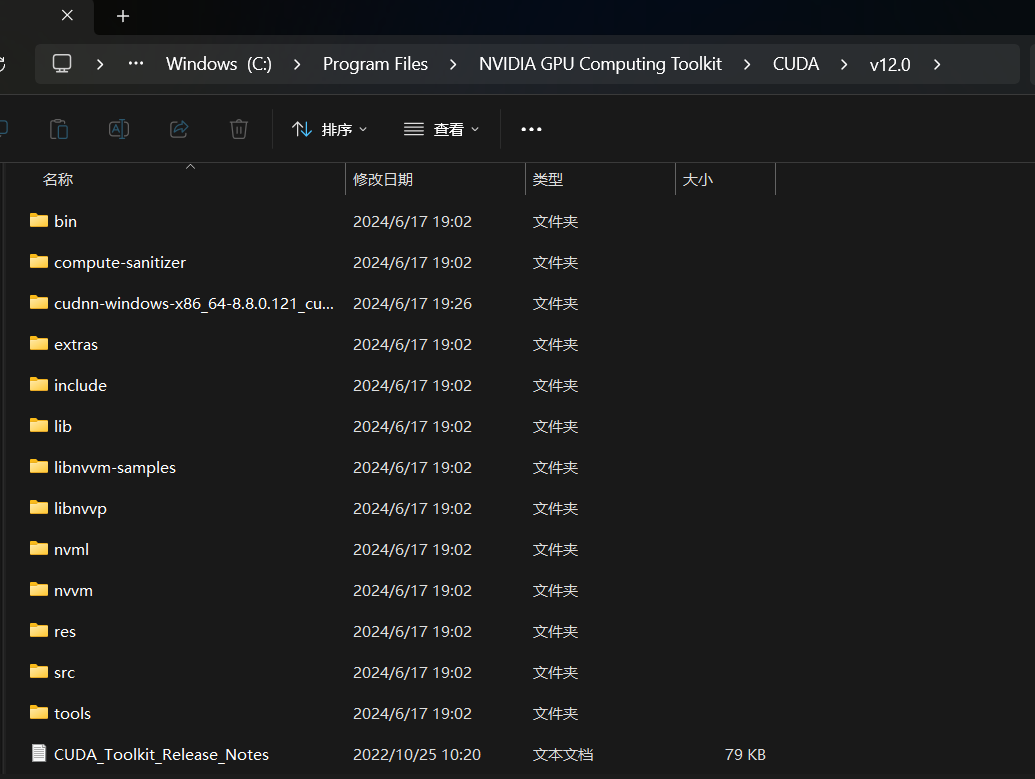Select the tools folder icon
This screenshot has width=1035, height=779.
pyautogui.click(x=39, y=712)
